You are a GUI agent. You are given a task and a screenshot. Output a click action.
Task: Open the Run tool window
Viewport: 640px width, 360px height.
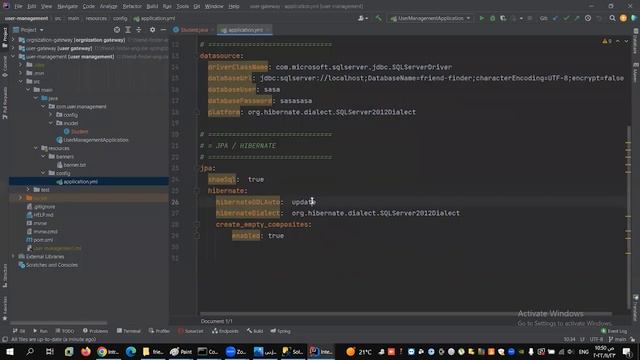point(40,331)
